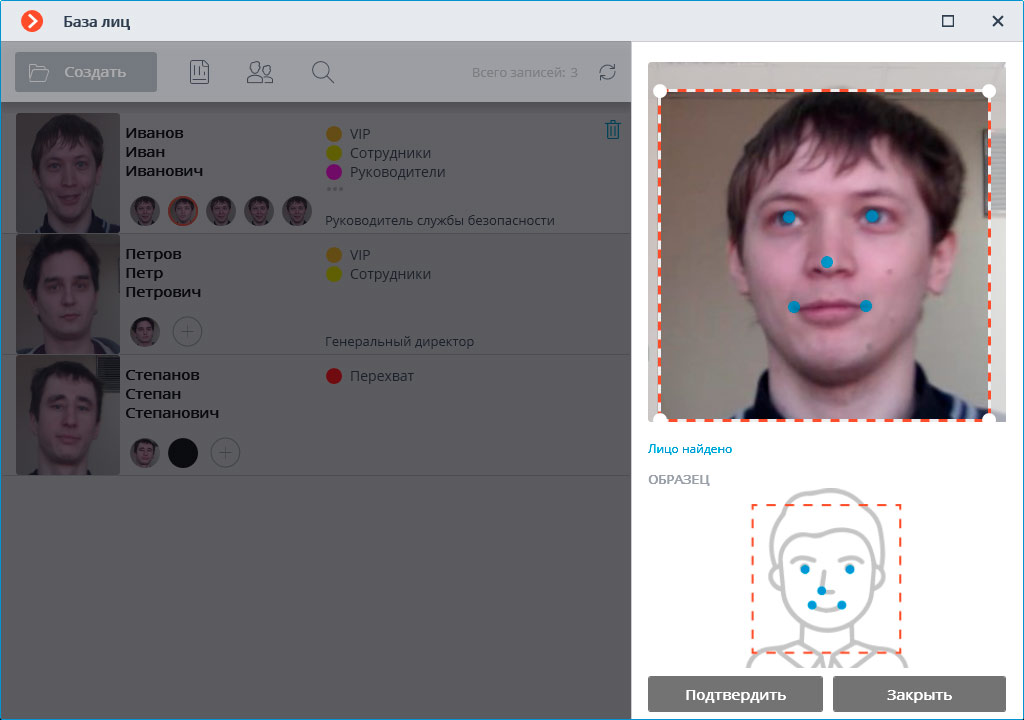
Task: Click the Закрыть button
Action: [x=919, y=694]
